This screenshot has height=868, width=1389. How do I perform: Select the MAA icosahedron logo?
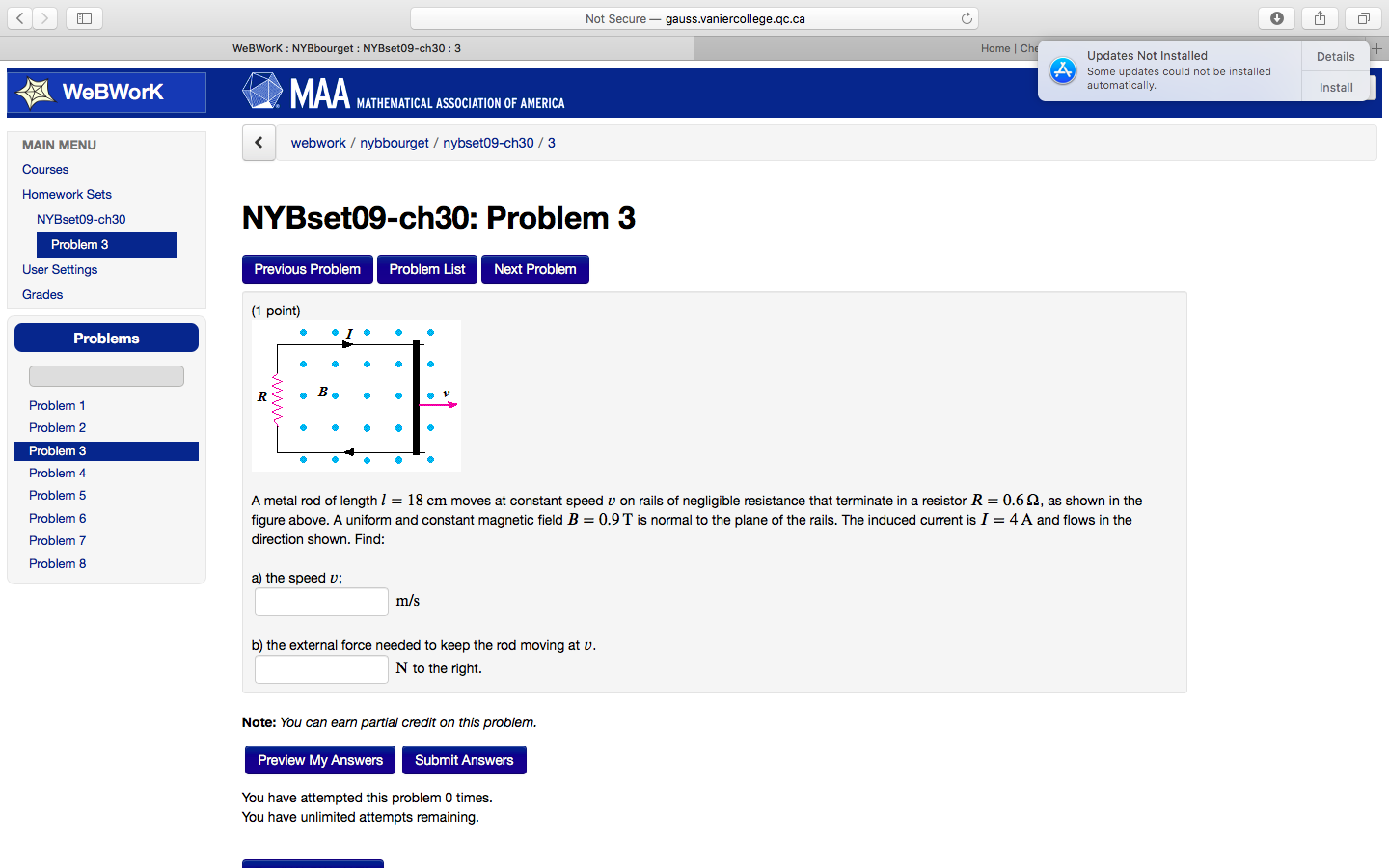260,93
